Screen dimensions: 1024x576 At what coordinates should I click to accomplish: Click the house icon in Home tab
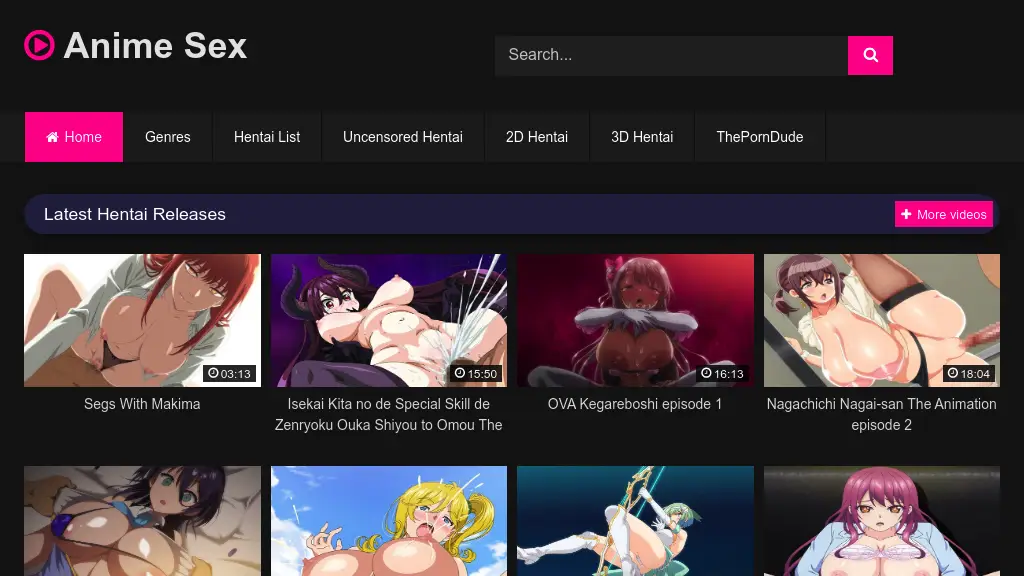coord(53,137)
